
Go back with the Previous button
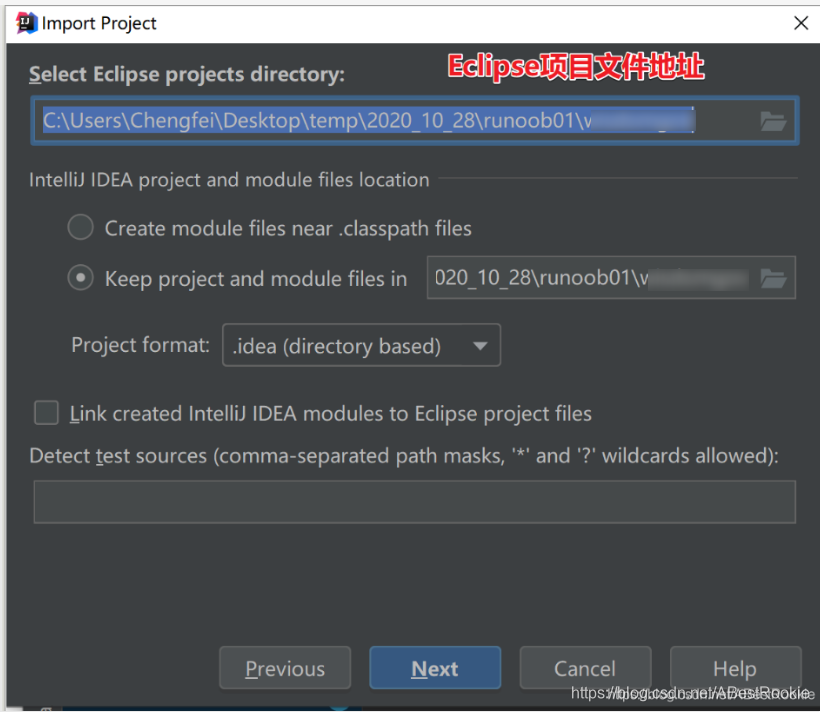pyautogui.click(x=285, y=668)
